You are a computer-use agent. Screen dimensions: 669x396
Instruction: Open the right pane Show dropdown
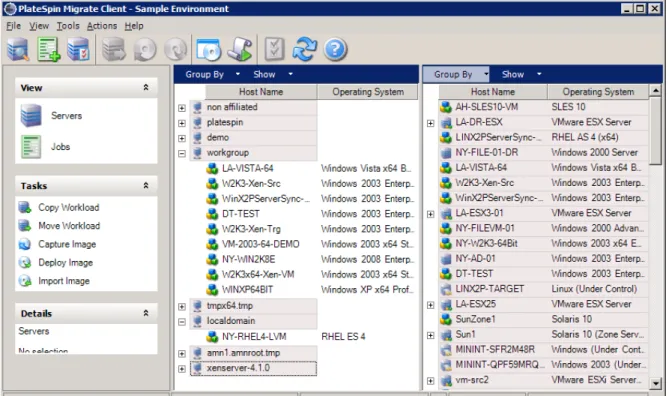521,74
